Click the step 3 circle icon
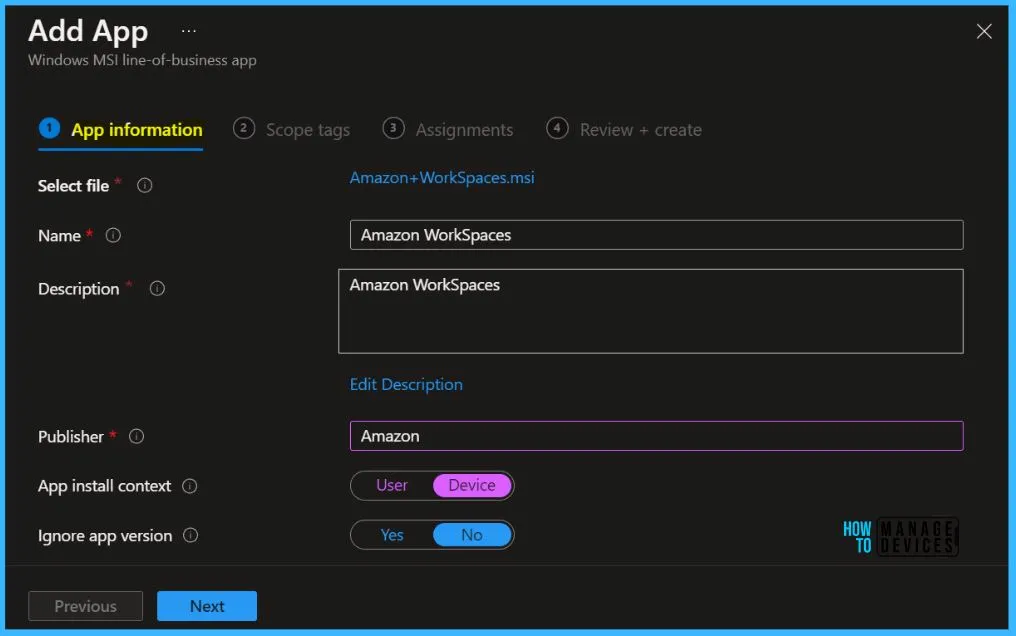This screenshot has width=1016, height=636. coord(393,128)
